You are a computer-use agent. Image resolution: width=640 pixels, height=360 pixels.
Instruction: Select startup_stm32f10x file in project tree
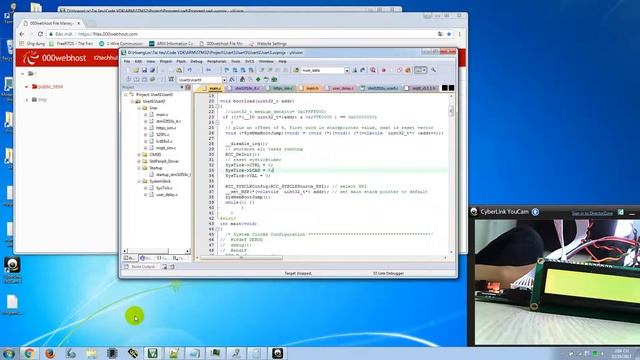(173, 175)
